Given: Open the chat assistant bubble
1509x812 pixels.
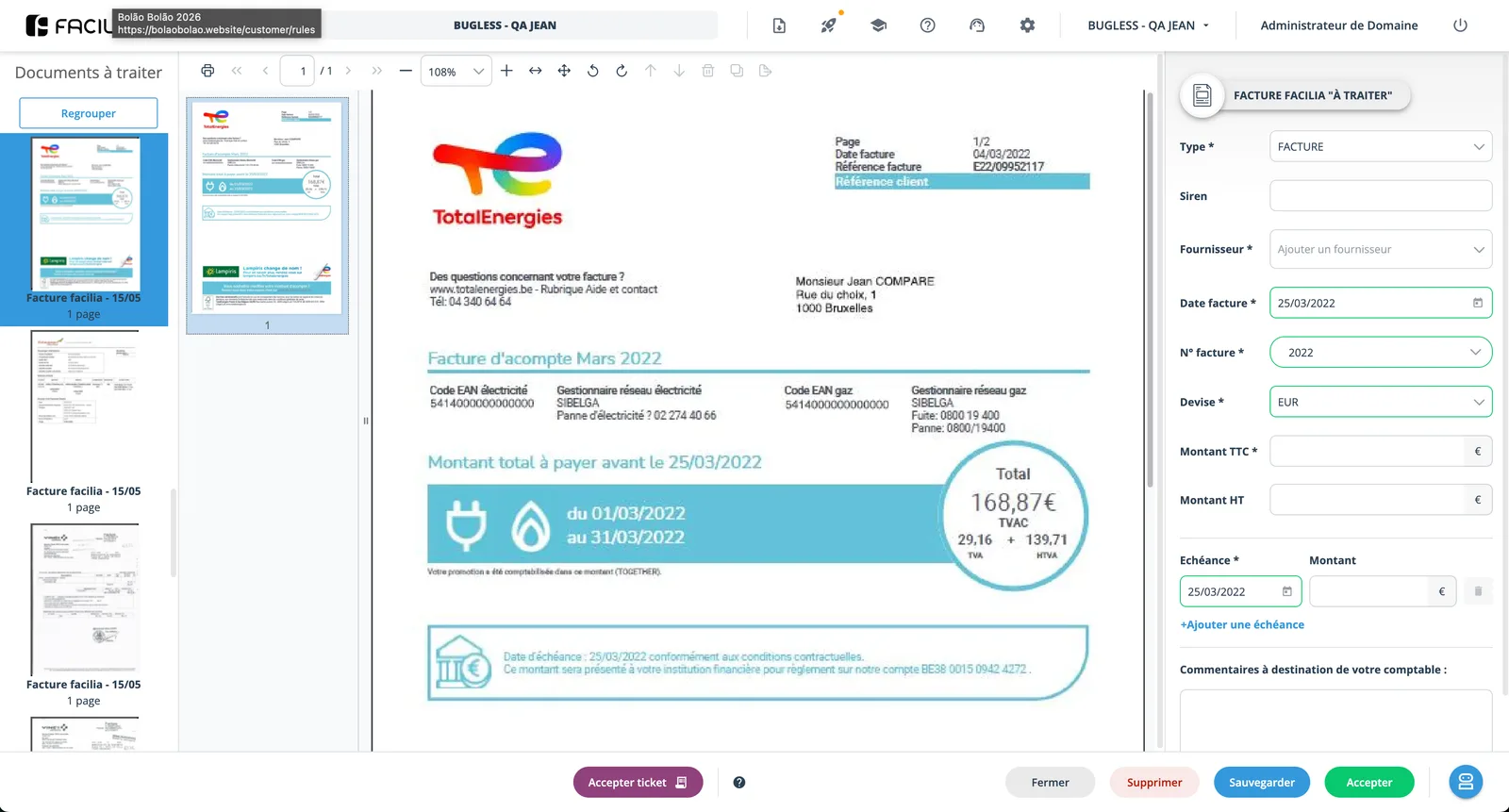Looking at the screenshot, I should (1466, 782).
